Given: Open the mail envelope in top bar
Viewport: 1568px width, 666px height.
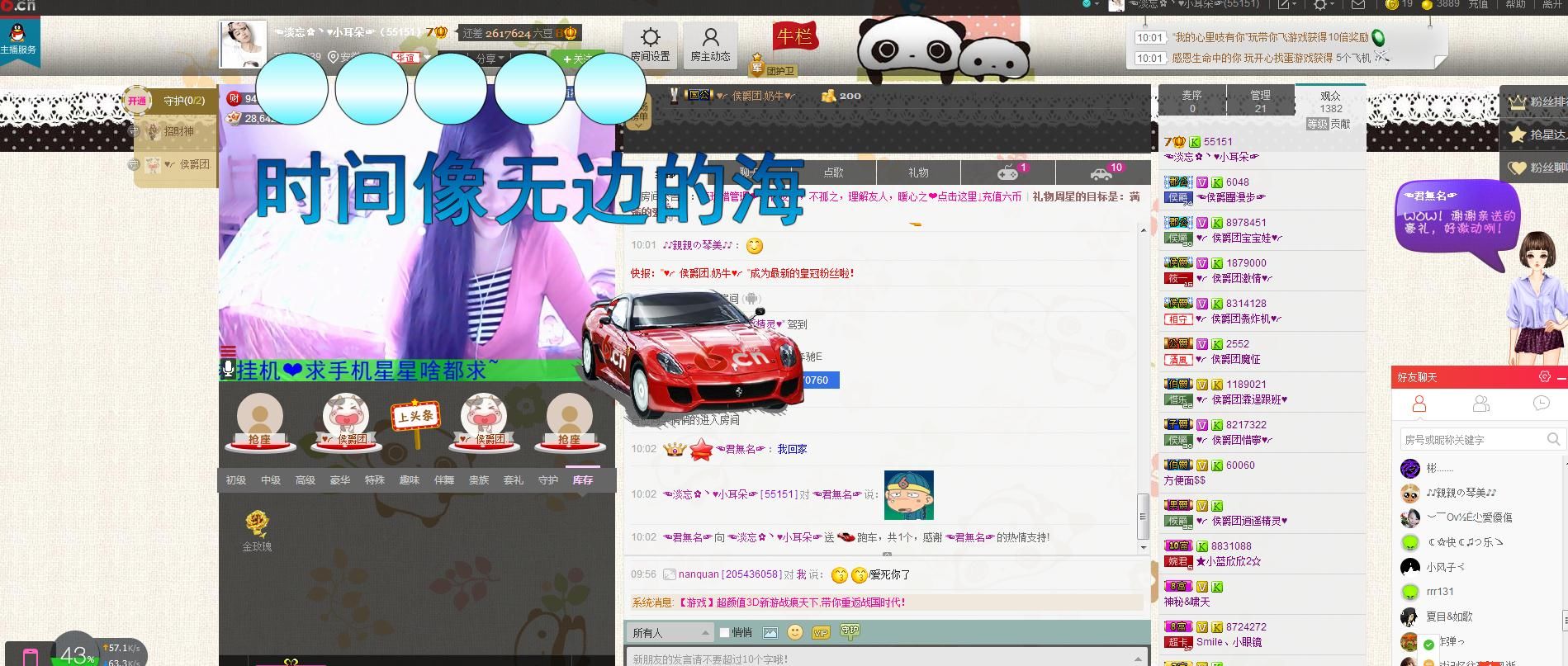Looking at the screenshot, I should pos(1357,5).
